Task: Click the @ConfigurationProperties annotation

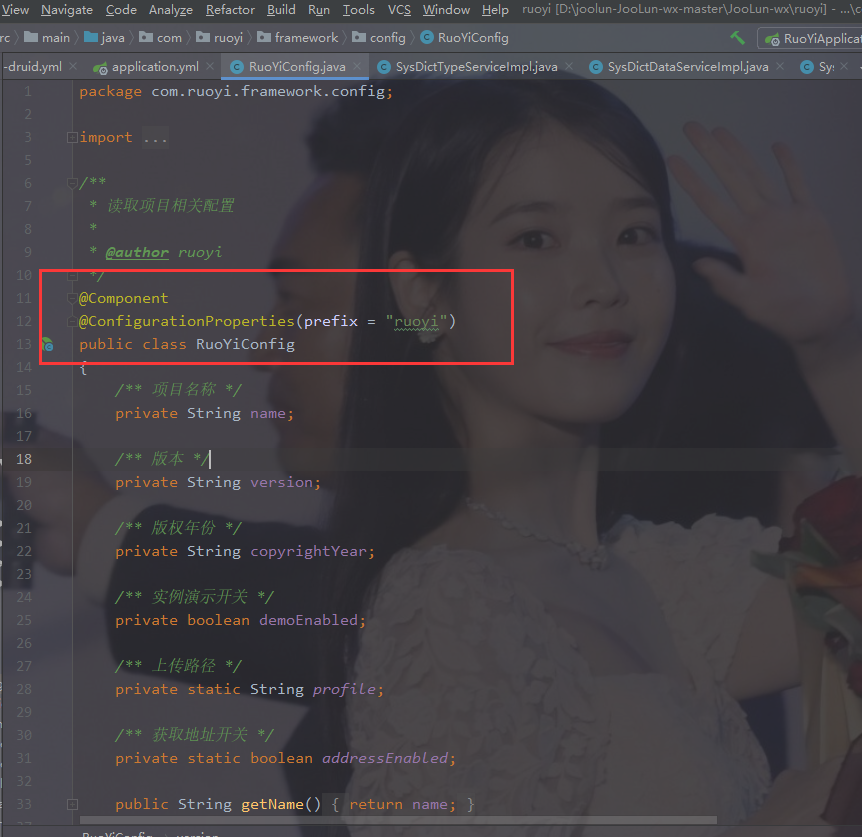Action: 187,322
